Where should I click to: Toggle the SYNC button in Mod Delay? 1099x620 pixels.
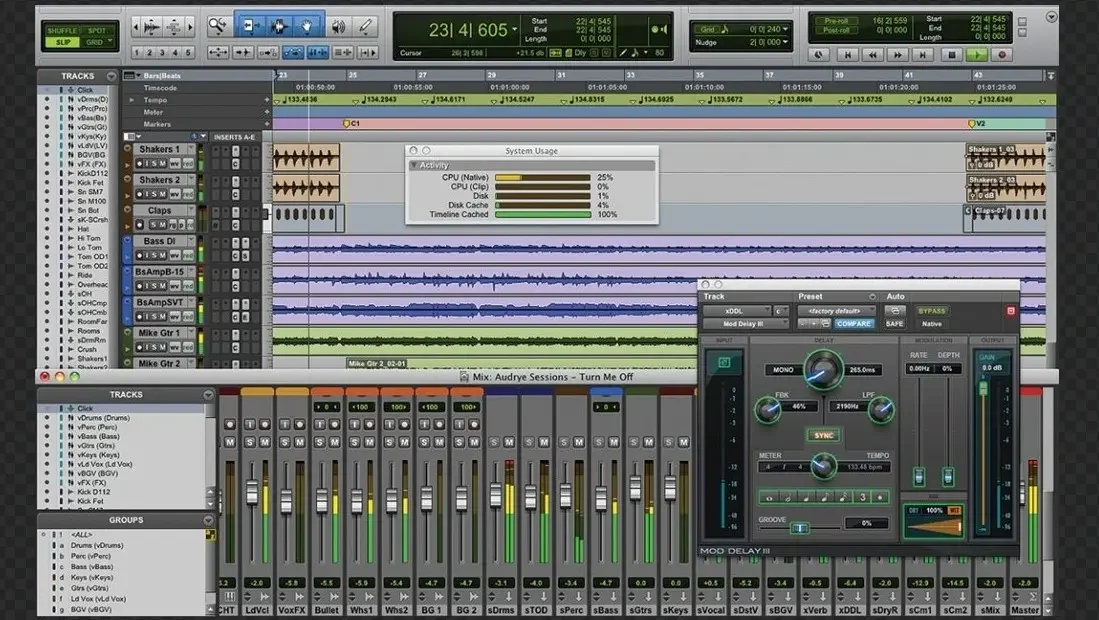pos(823,436)
